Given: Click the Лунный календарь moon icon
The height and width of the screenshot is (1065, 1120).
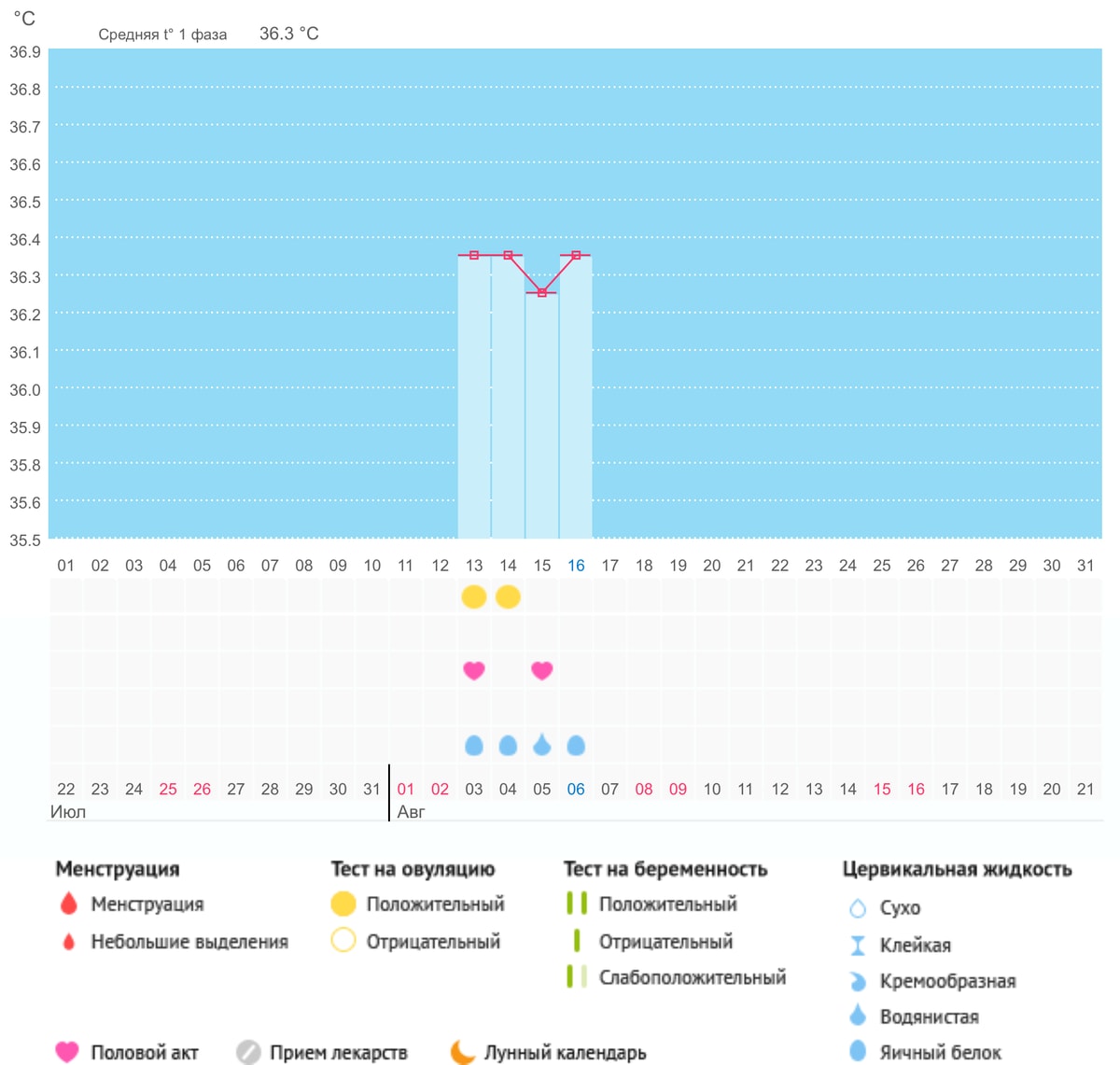Looking at the screenshot, I should [463, 1052].
